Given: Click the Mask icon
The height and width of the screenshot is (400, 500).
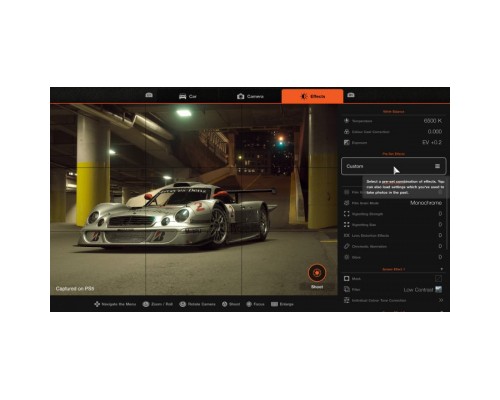Looking at the screenshot, I should pyautogui.click(x=347, y=278).
